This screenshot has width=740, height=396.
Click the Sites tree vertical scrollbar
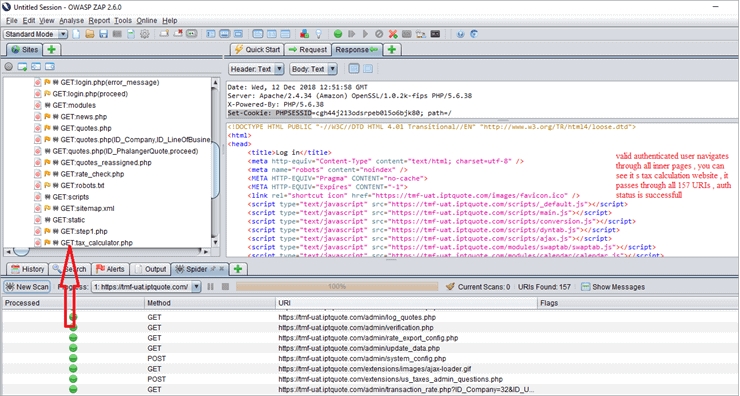click(215, 162)
